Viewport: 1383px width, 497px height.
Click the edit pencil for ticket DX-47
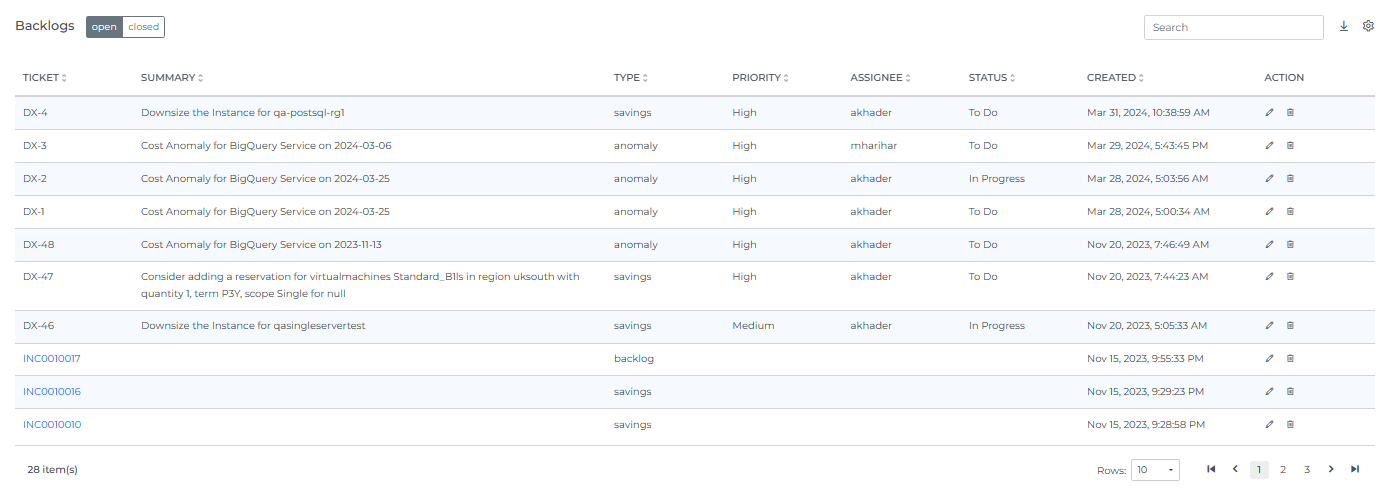[1269, 277]
